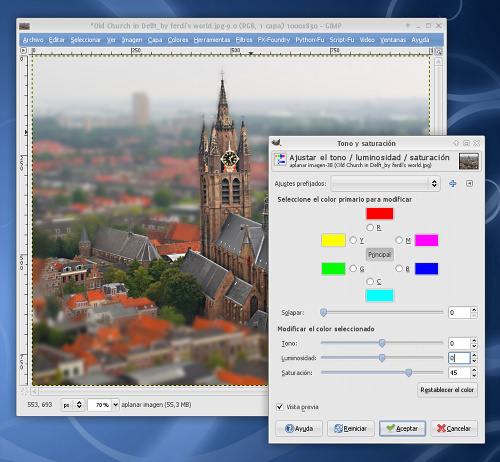The image size is (500, 462).
Task: Maximize the GIMP image window
Action: click(428, 26)
